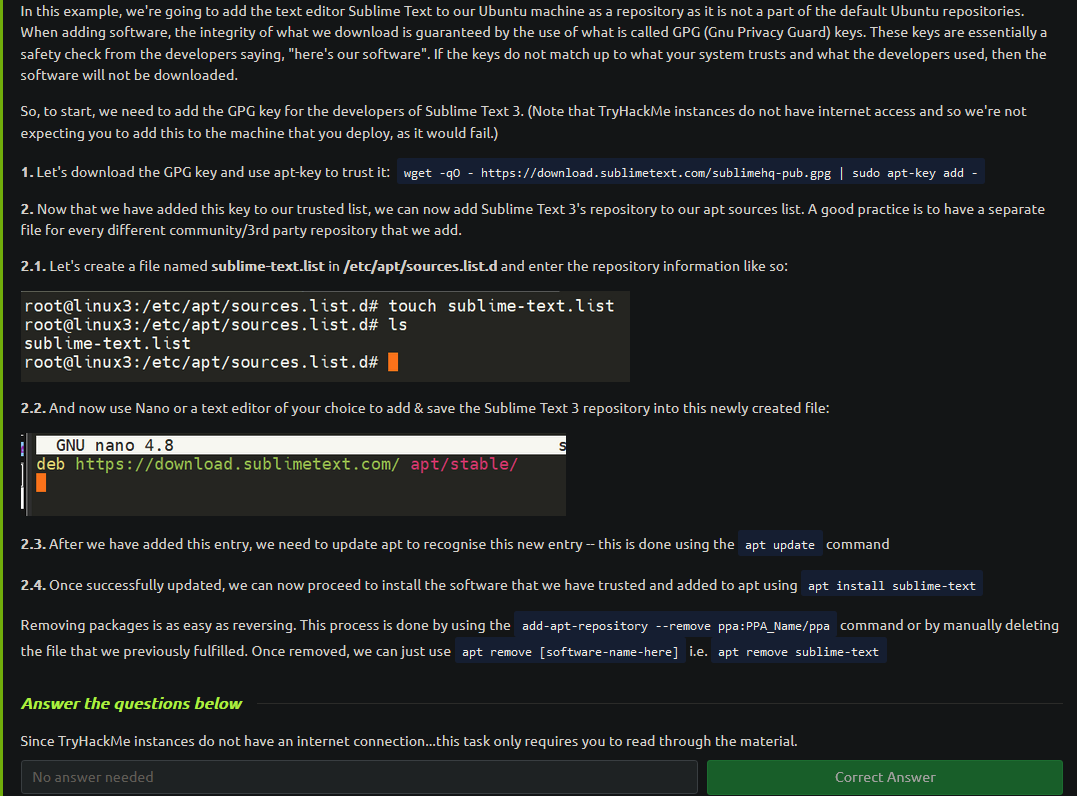Viewport: 1077px width, 796px height.
Task: Click the 'deb https://download.sublimetext.com/' line in nano image
Action: pyautogui.click(x=277, y=464)
